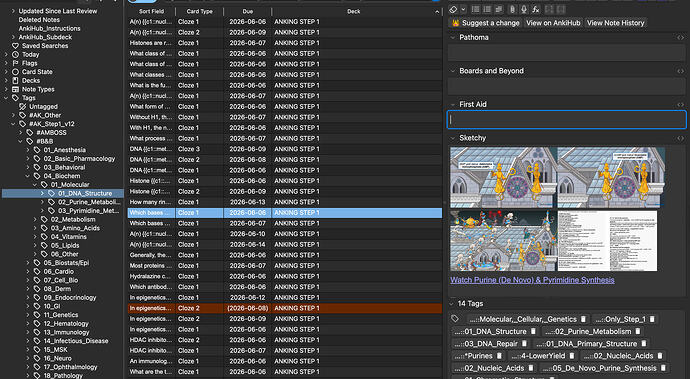Open View Note History
This screenshot has height=379, width=690.
tap(615, 23)
